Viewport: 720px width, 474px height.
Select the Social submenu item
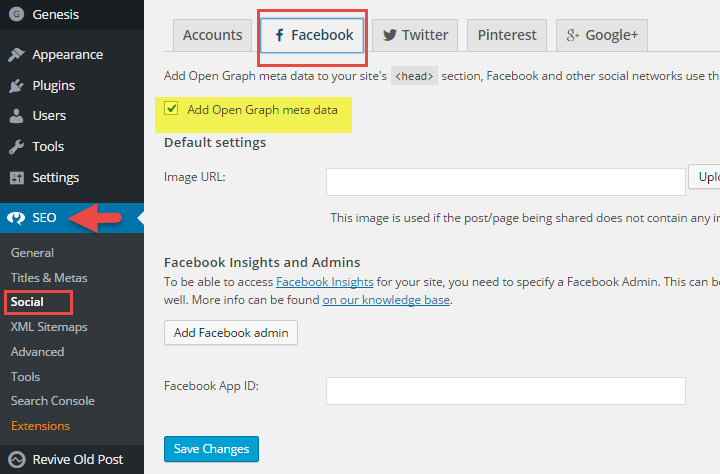tap(27, 302)
